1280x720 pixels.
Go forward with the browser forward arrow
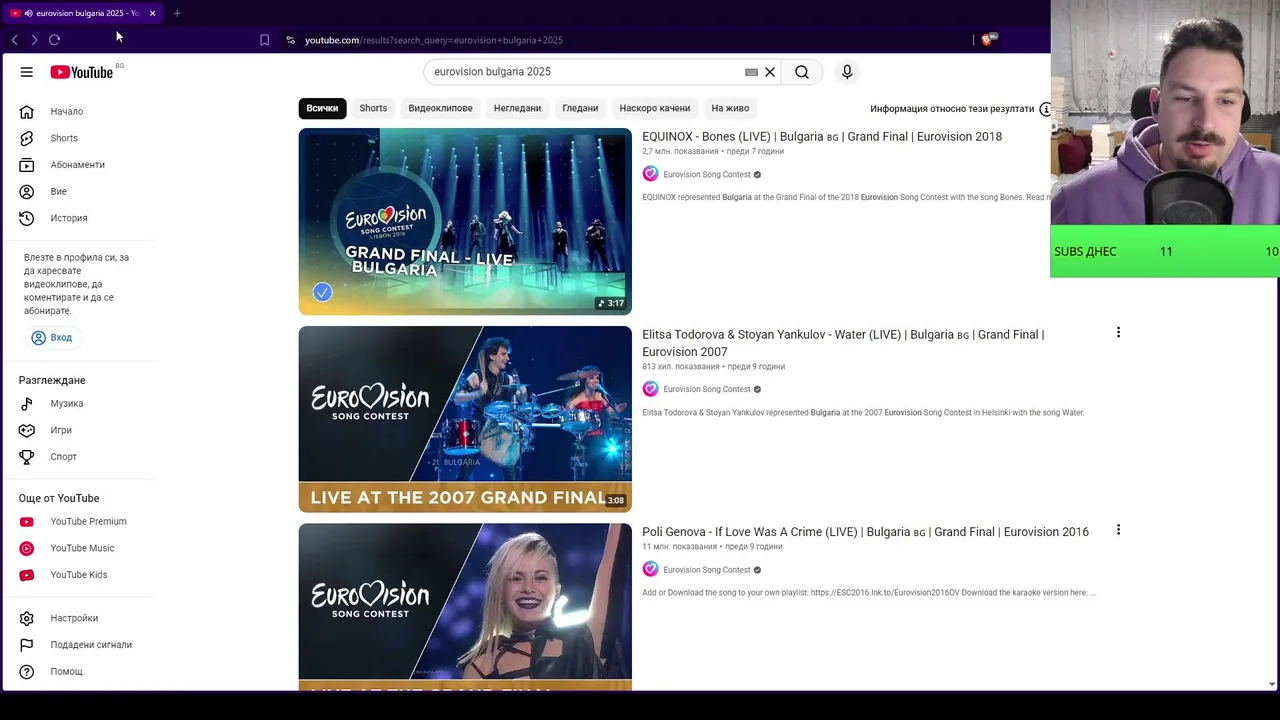click(34, 40)
